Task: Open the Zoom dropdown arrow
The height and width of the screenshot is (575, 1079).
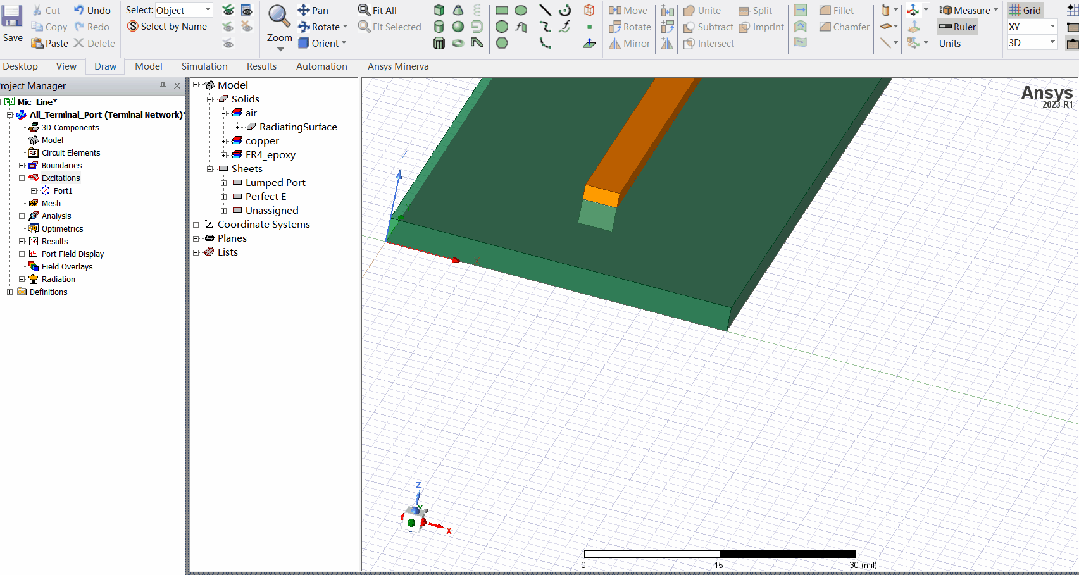Action: pyautogui.click(x=279, y=50)
